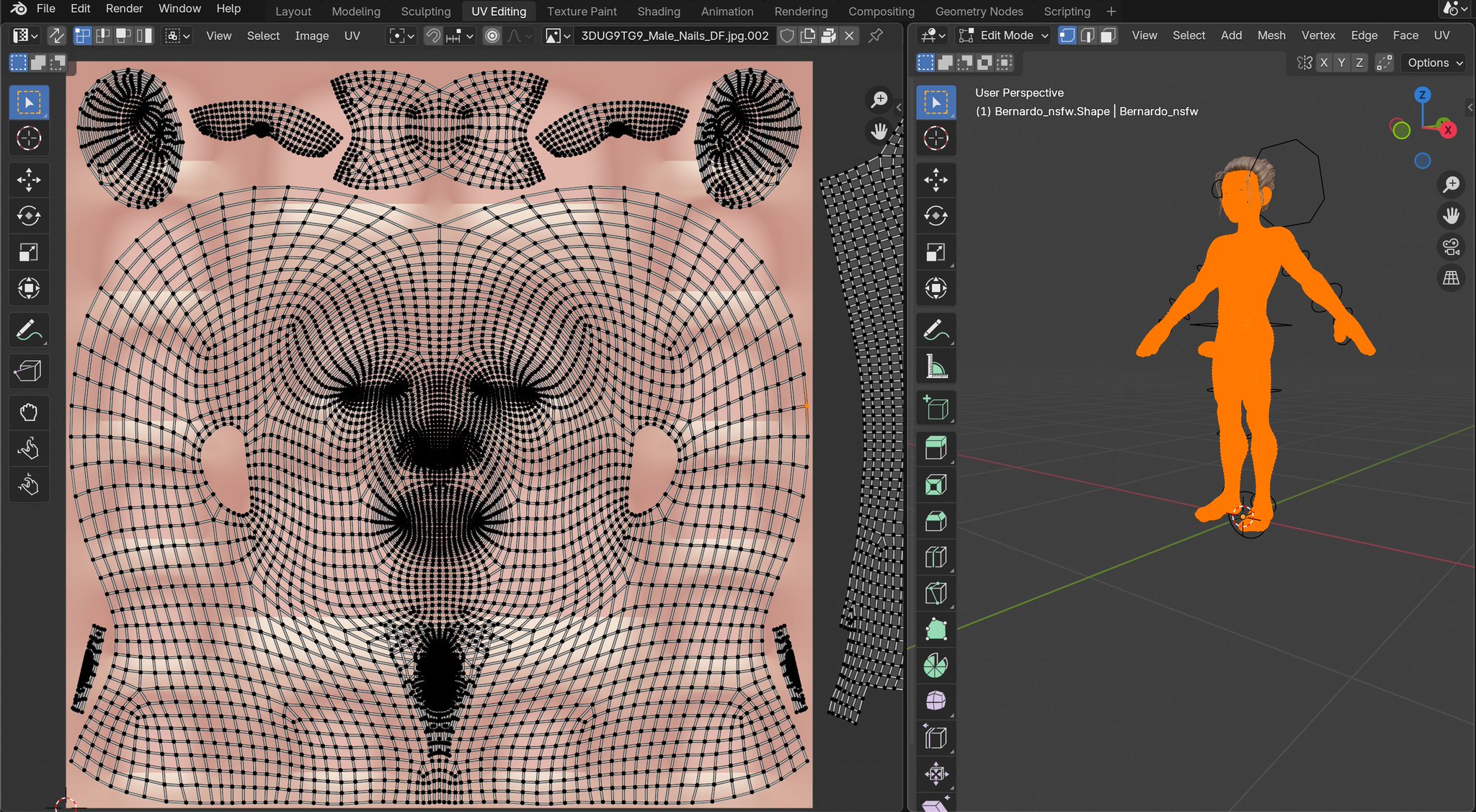Select the Bevel tool
This screenshot has width=1476, height=812.
pyautogui.click(x=935, y=521)
